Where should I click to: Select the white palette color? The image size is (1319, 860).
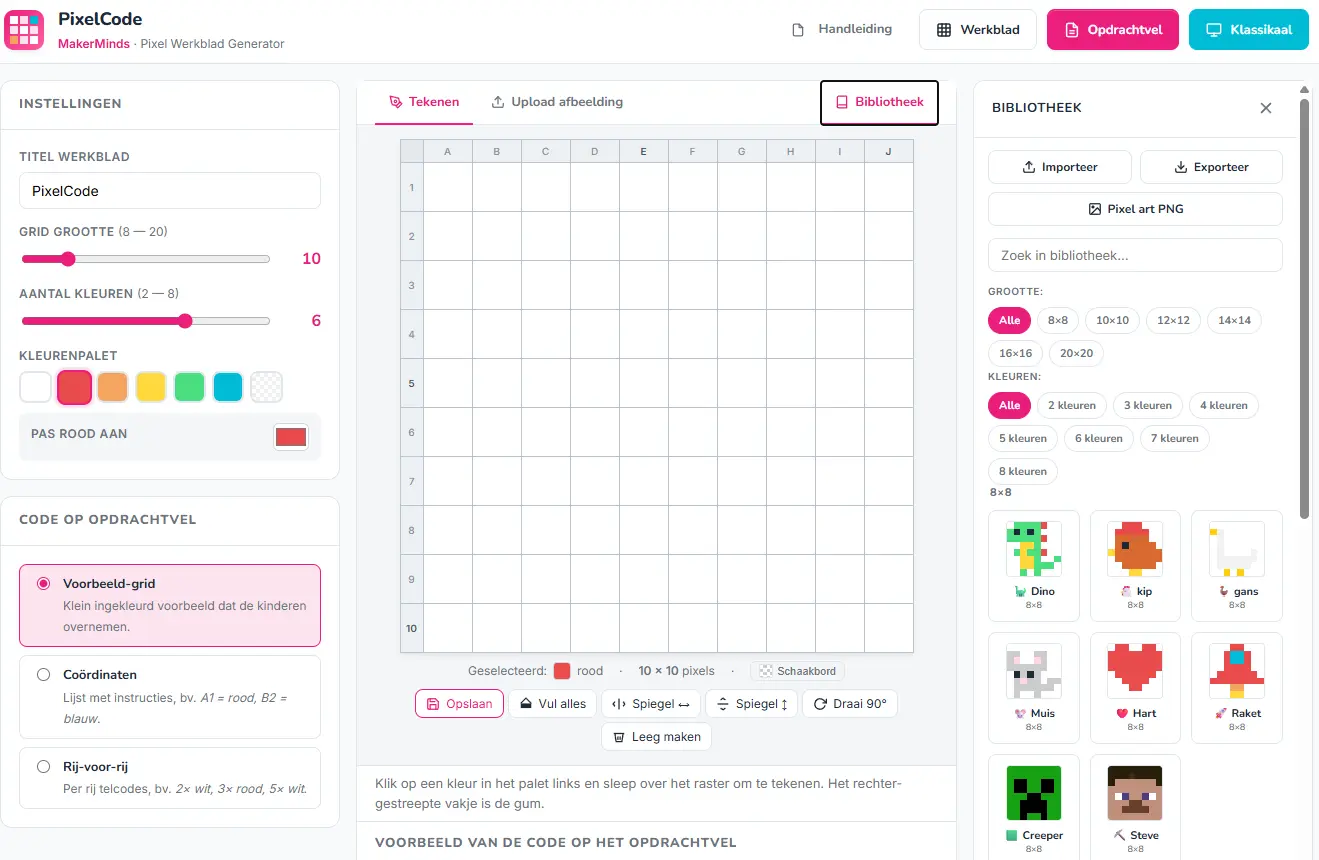pos(35,387)
